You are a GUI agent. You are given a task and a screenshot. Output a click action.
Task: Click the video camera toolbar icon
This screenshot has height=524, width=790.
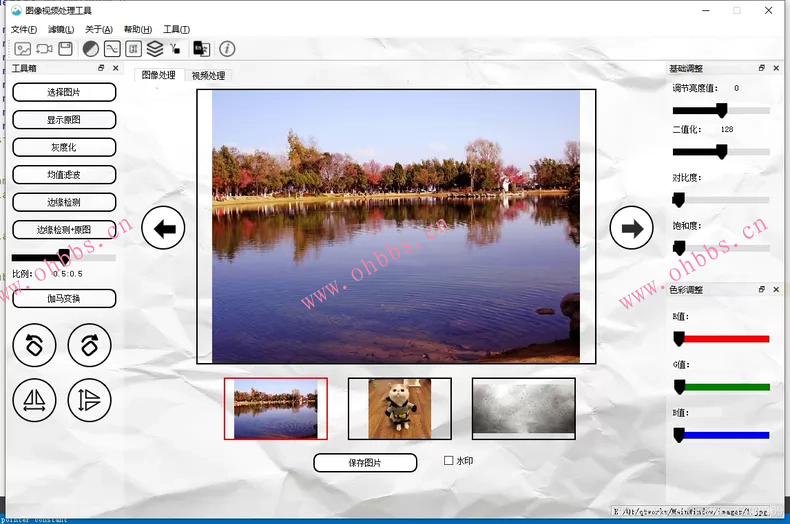pyautogui.click(x=44, y=48)
